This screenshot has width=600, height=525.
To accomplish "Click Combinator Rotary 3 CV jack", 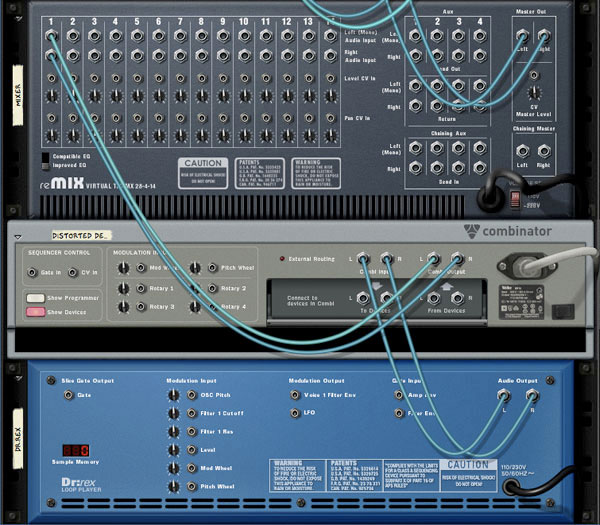I will (x=141, y=307).
